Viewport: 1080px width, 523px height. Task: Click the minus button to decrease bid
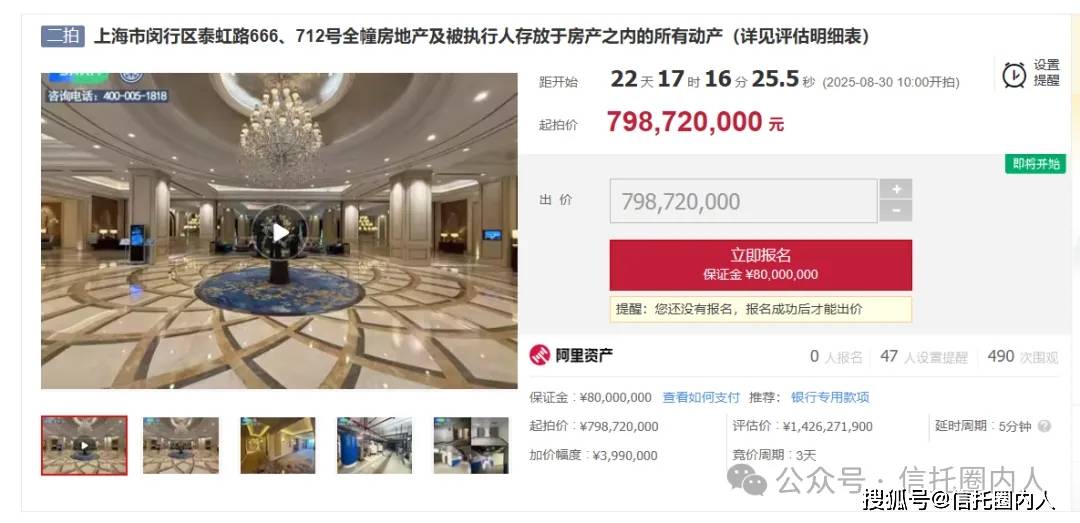click(x=895, y=211)
